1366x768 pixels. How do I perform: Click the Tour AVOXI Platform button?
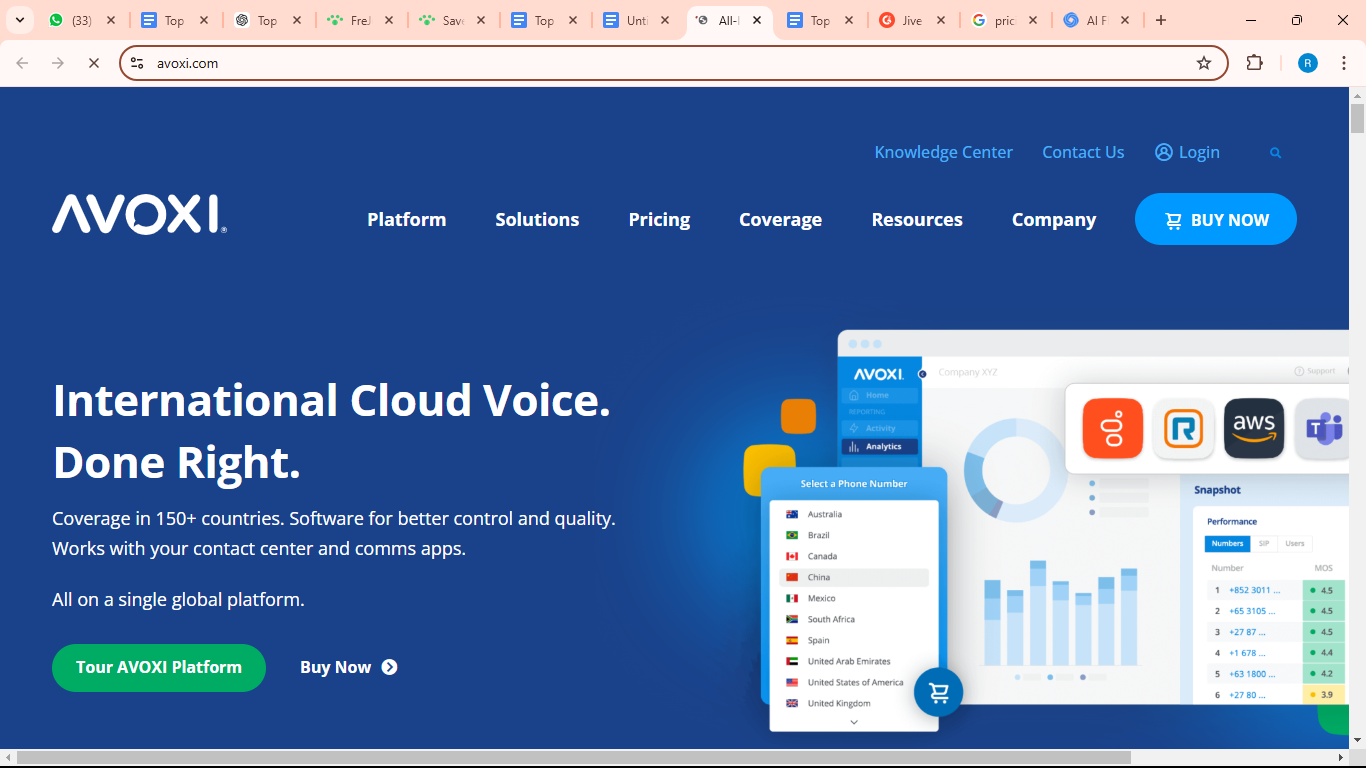(x=158, y=667)
